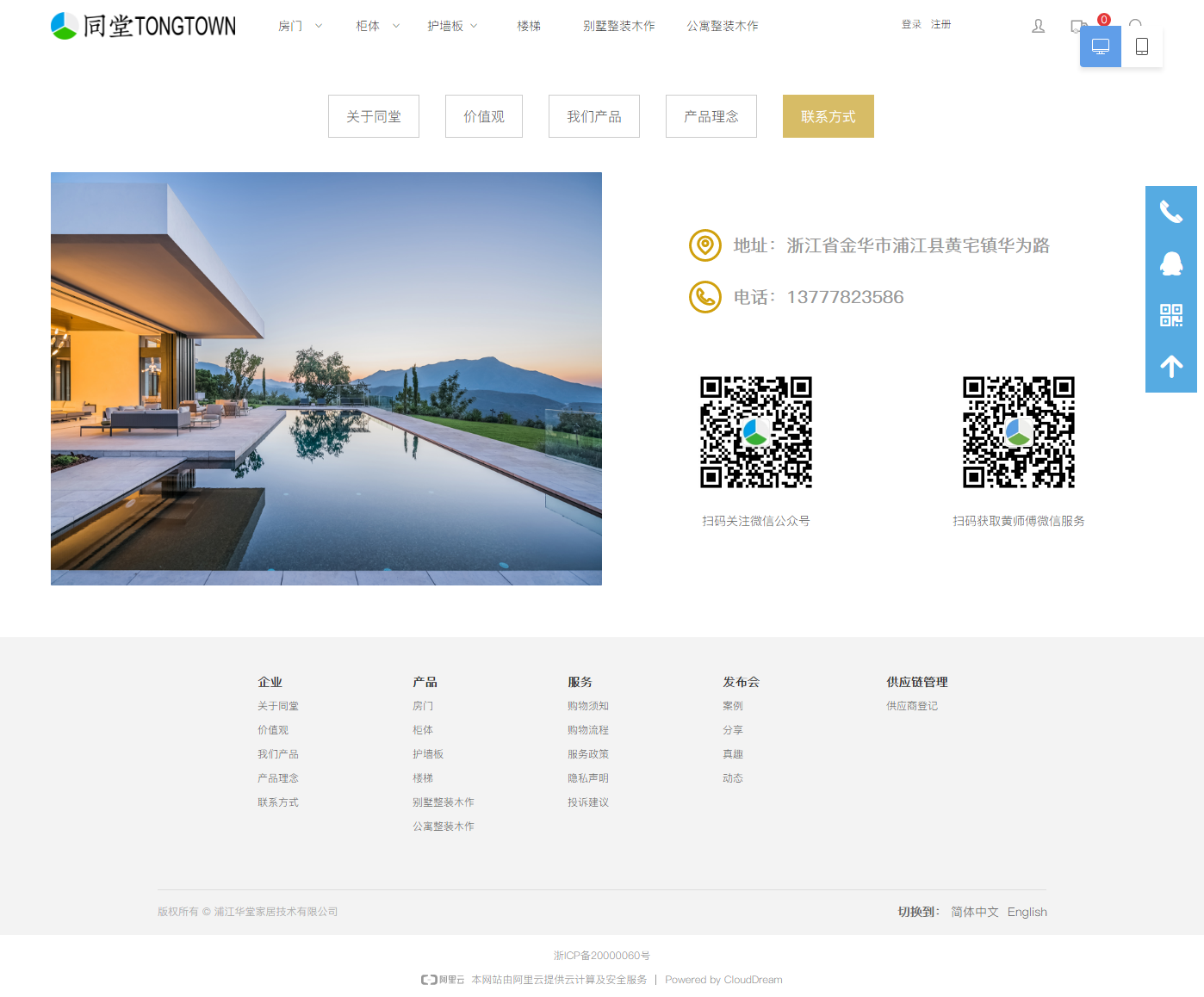Open the user account profile icon
The height and width of the screenshot is (997, 1204).
point(1038,26)
